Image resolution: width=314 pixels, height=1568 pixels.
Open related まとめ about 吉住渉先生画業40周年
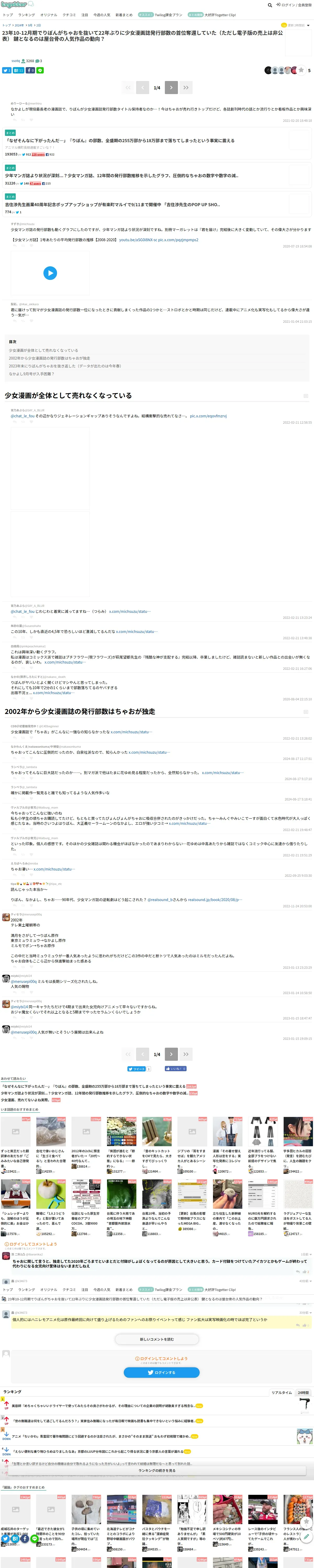(113, 205)
